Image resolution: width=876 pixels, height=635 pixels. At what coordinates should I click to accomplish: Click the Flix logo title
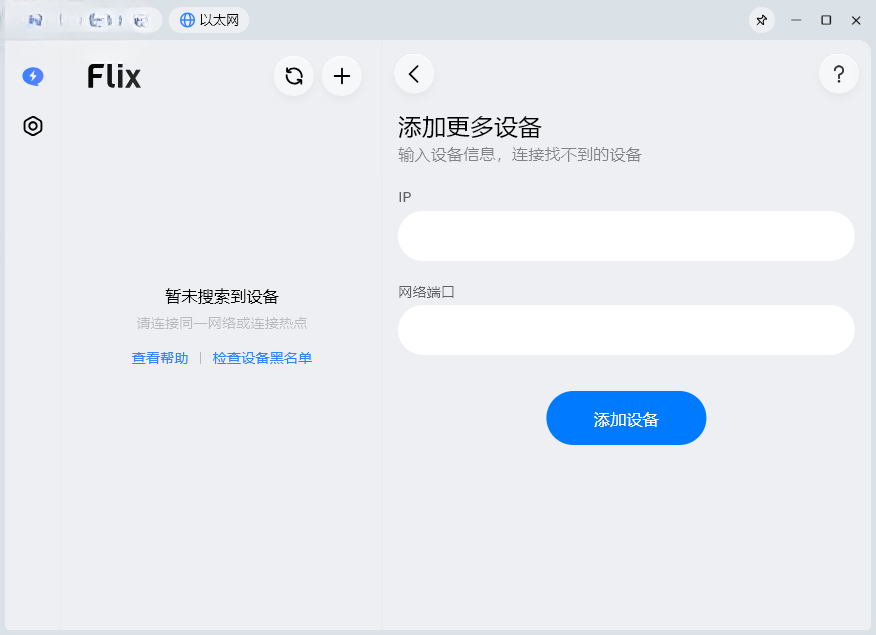[114, 77]
